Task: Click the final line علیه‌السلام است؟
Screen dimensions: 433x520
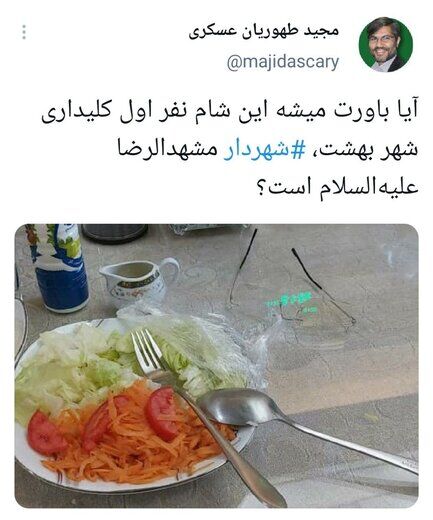Action: point(338,187)
